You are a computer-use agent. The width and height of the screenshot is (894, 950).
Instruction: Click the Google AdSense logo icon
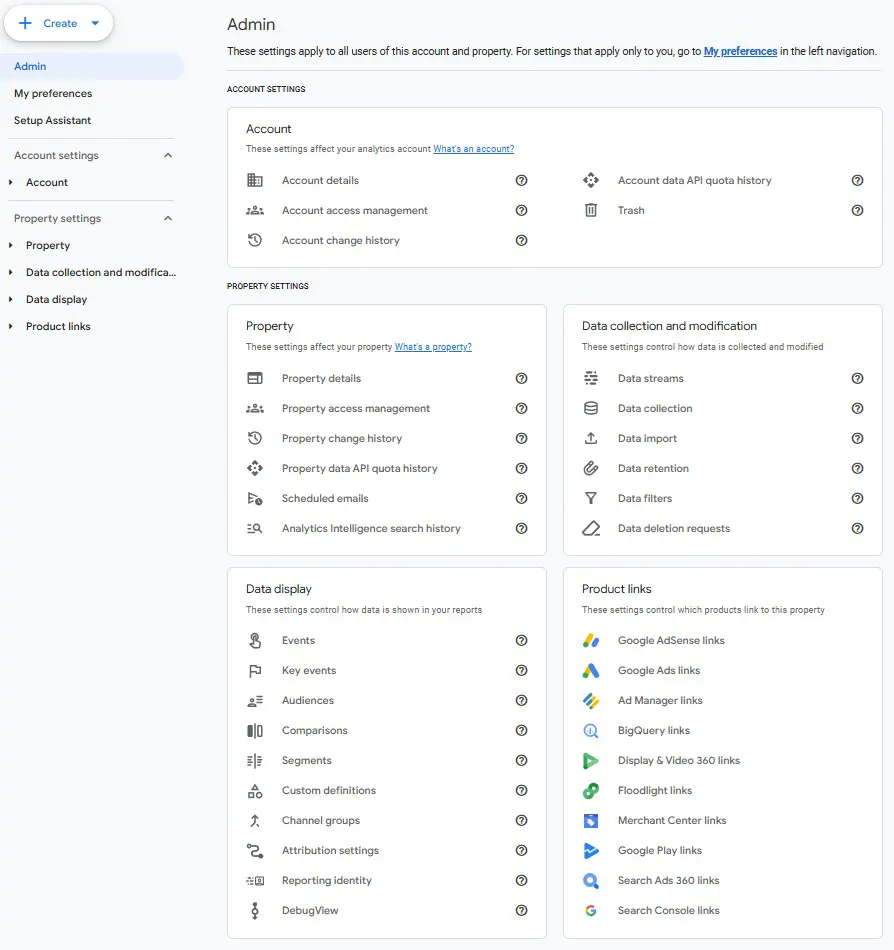[591, 640]
